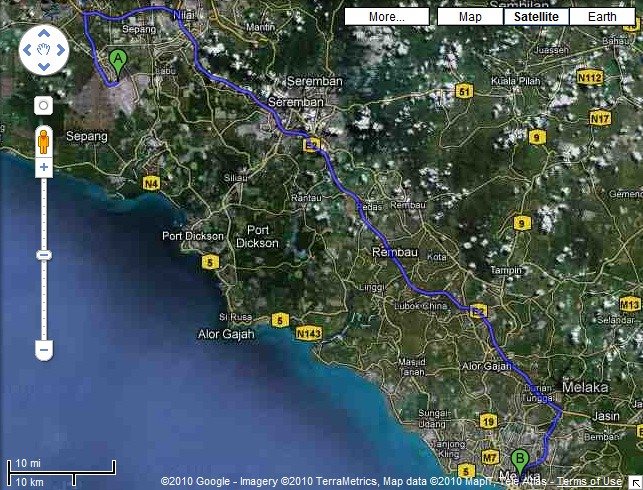Click the Linggi label
The image size is (643, 490).
coord(372,287)
